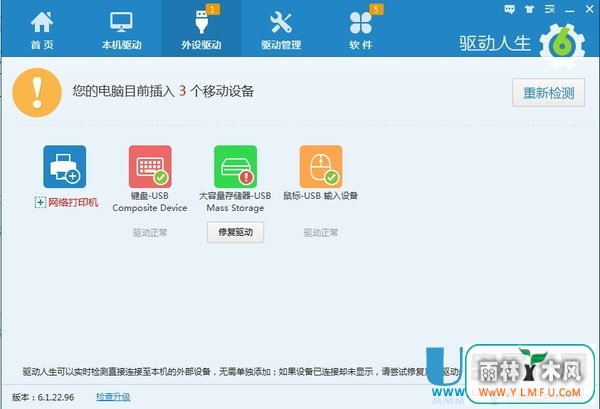Click the badge 5 on 软件
Screen dimensions: 600x409
click(x=376, y=10)
